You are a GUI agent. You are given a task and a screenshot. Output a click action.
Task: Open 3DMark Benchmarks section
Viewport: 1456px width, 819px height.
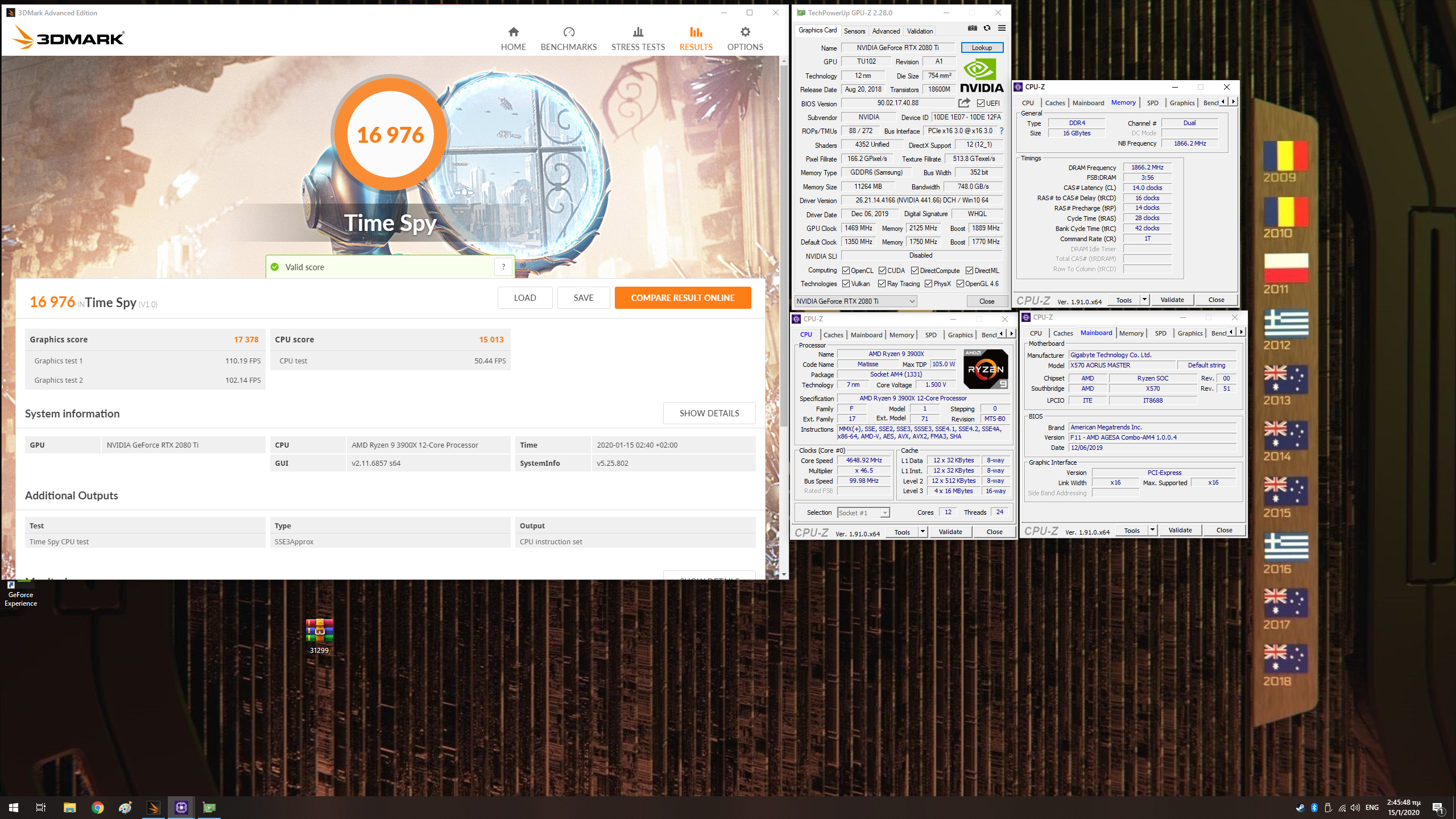tap(568, 39)
